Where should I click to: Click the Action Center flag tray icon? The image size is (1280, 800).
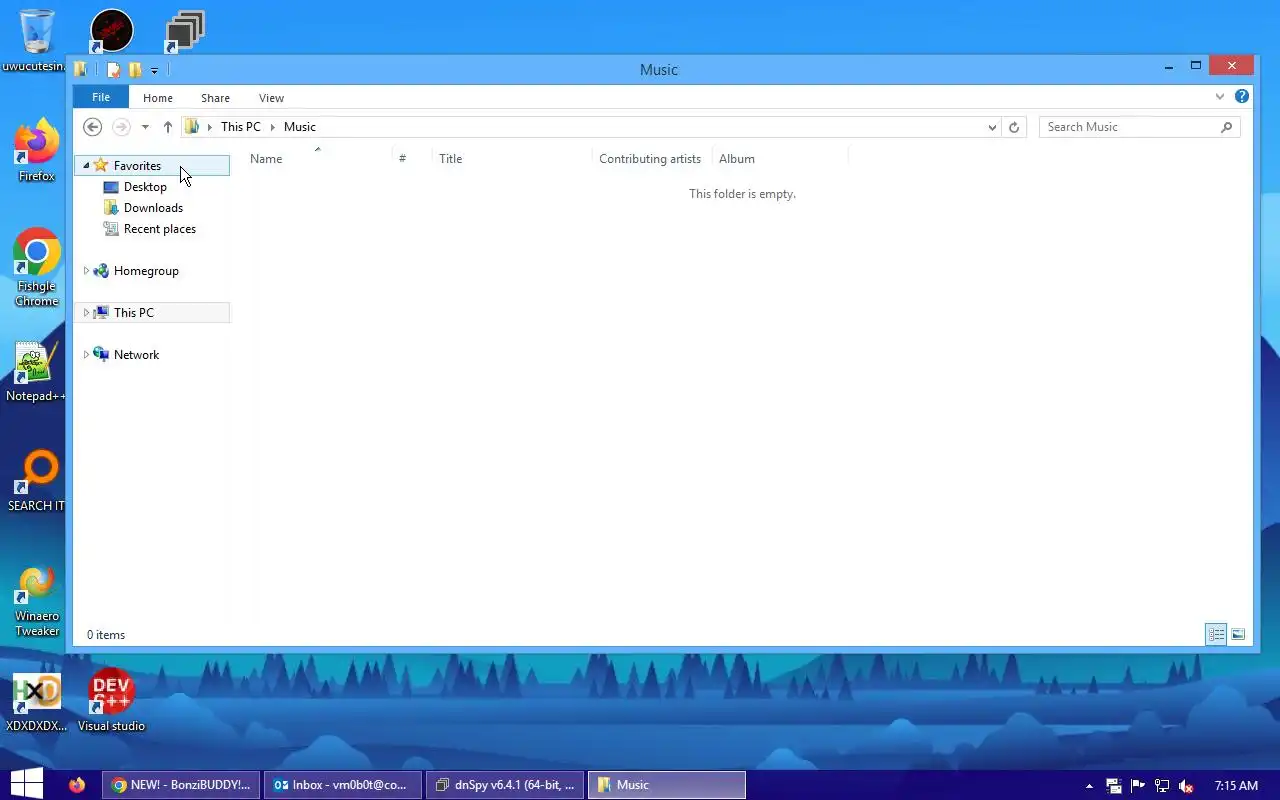click(x=1137, y=786)
